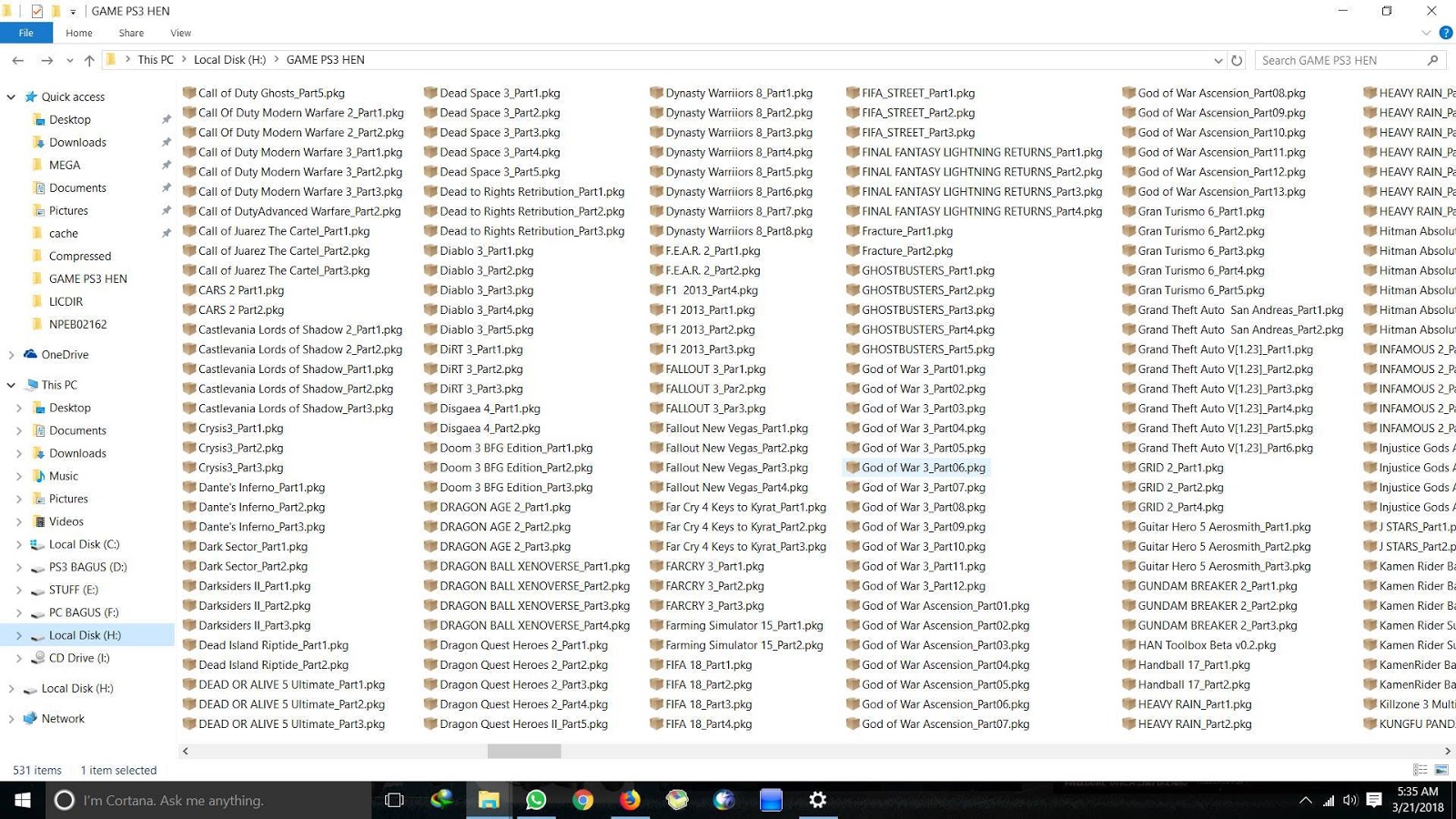Open the volume control in the system tray
The image size is (1456, 819).
(x=1350, y=801)
